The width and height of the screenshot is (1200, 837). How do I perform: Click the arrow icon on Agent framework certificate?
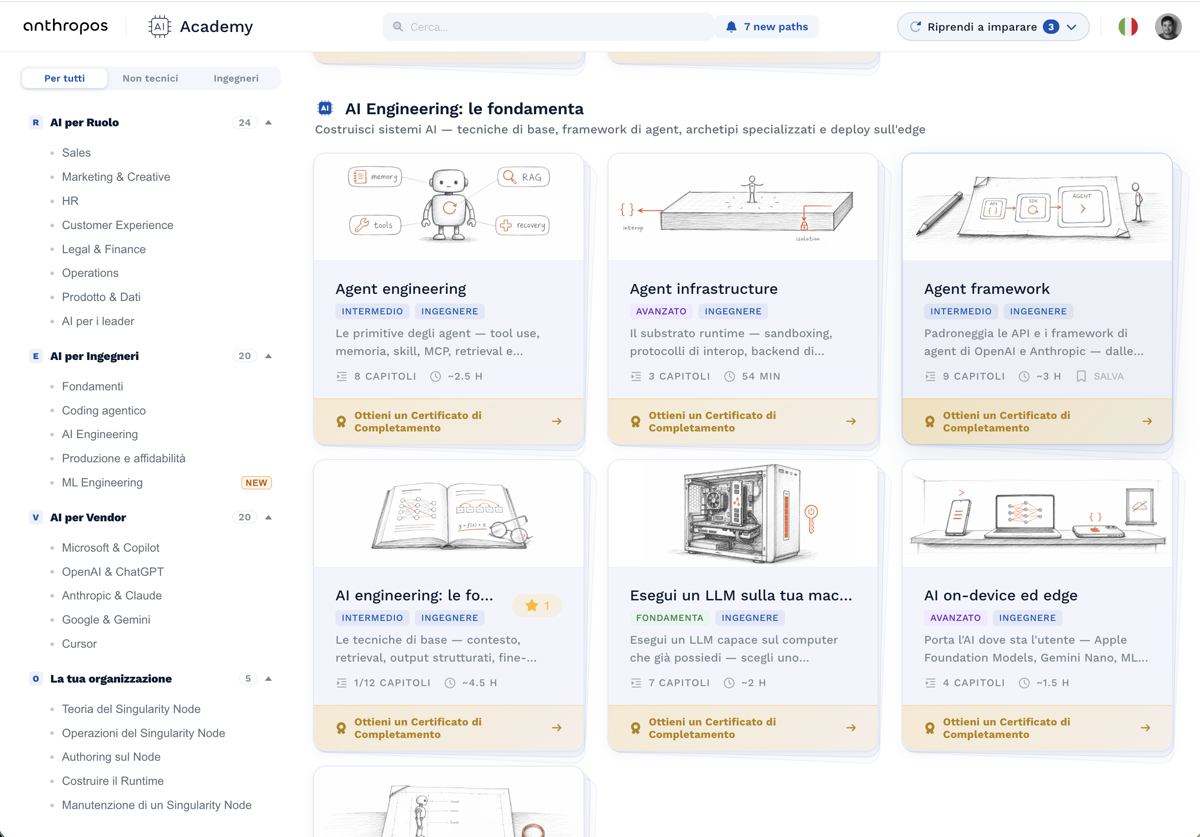coord(1146,422)
